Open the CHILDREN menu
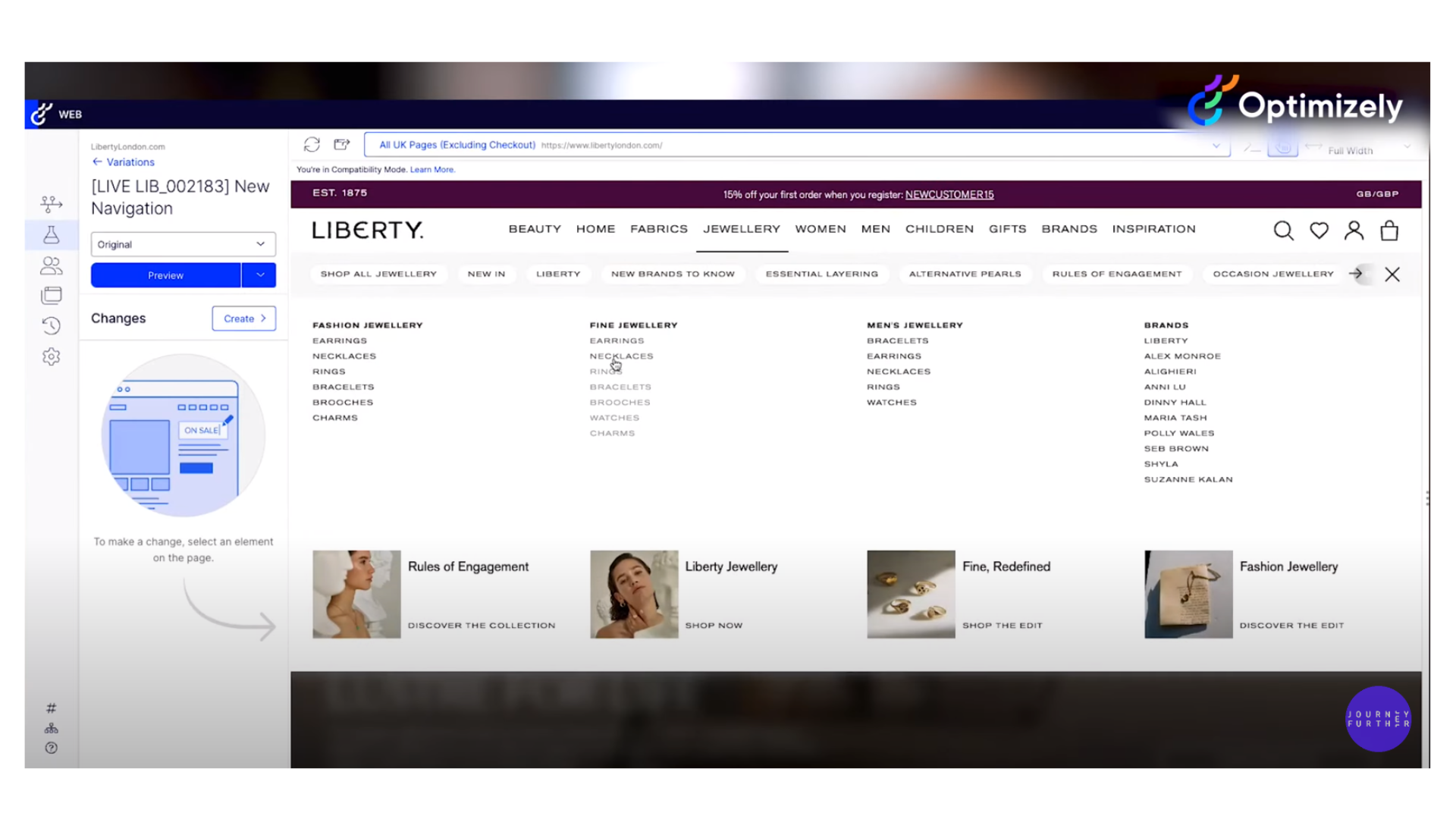 [940, 229]
